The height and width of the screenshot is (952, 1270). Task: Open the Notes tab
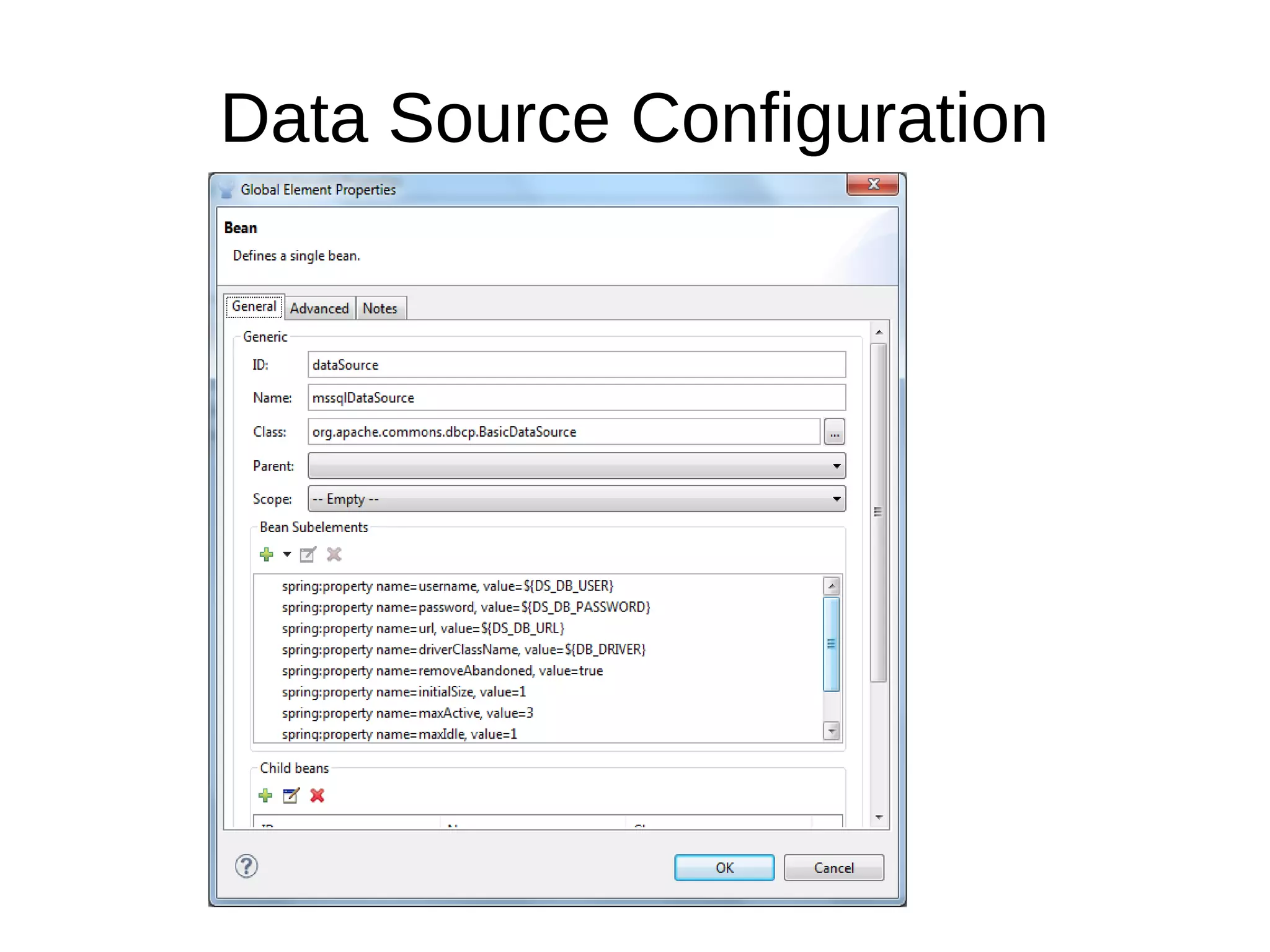pos(380,308)
